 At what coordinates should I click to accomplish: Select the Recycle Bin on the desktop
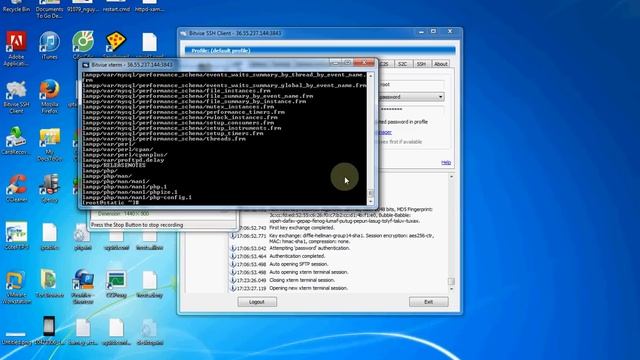16,6
